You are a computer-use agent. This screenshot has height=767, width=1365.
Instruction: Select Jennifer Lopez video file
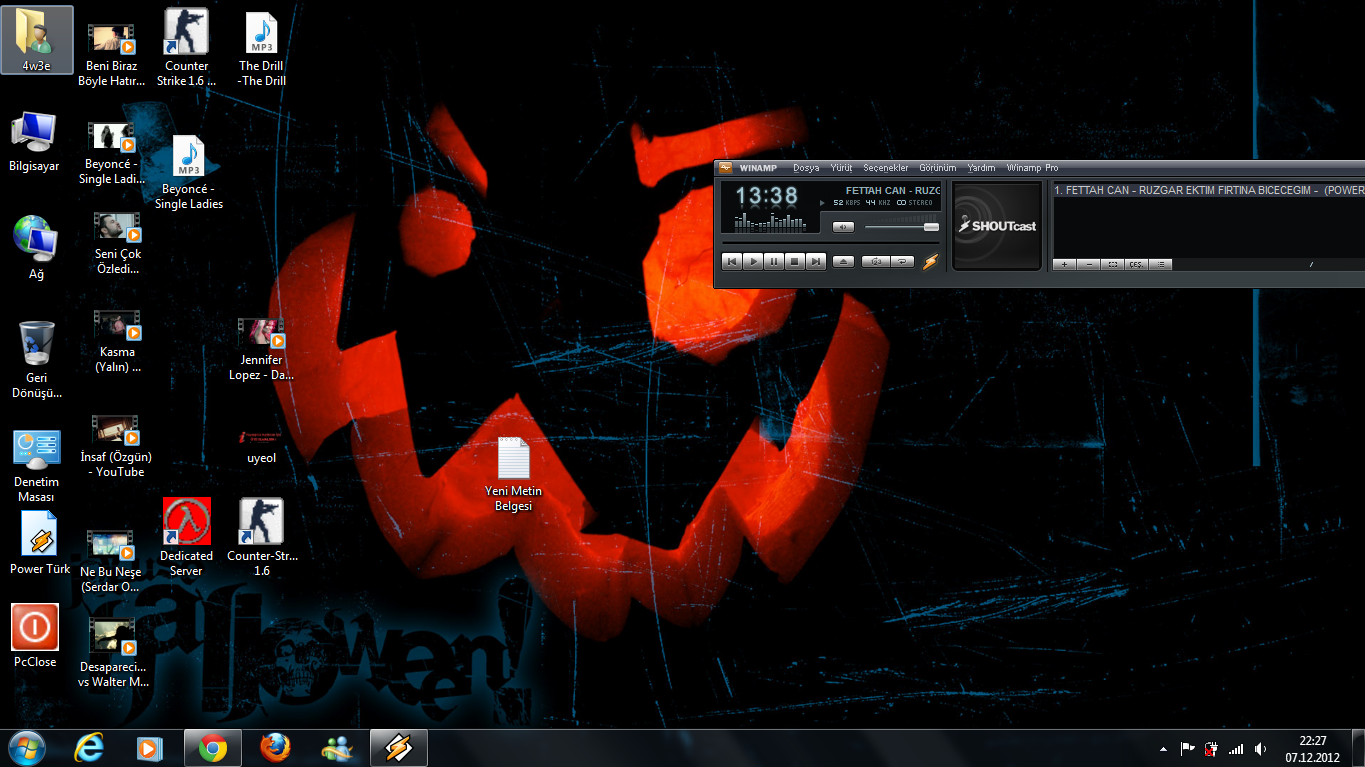262,350
